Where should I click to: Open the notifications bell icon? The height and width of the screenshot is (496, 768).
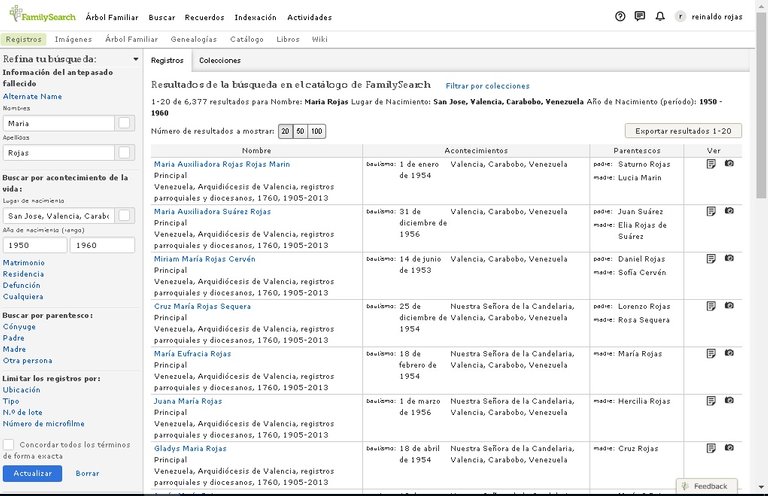click(660, 16)
